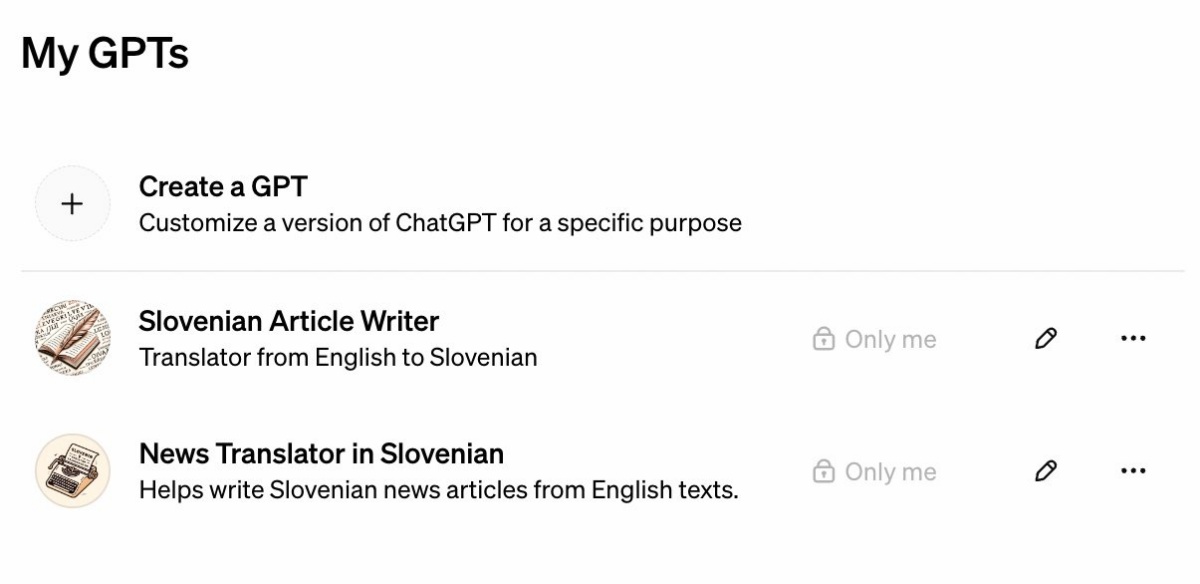Click the plus icon to create a GPT
The height and width of the screenshot is (584, 1200).
(x=72, y=204)
